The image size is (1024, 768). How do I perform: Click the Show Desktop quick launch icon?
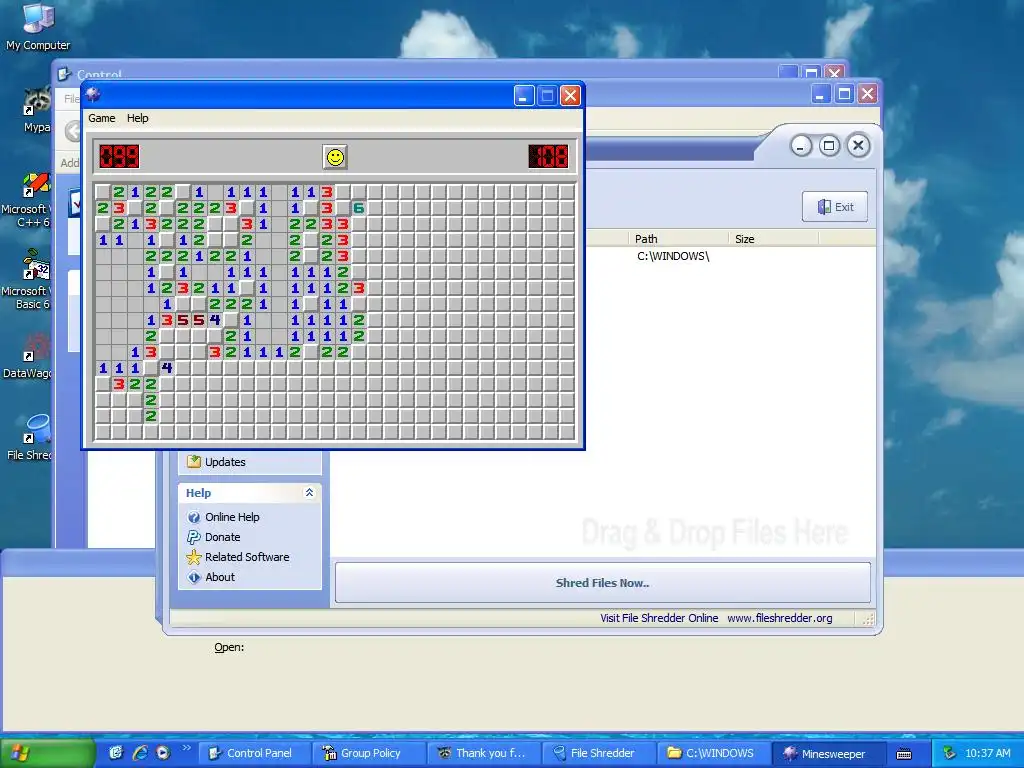pos(116,753)
